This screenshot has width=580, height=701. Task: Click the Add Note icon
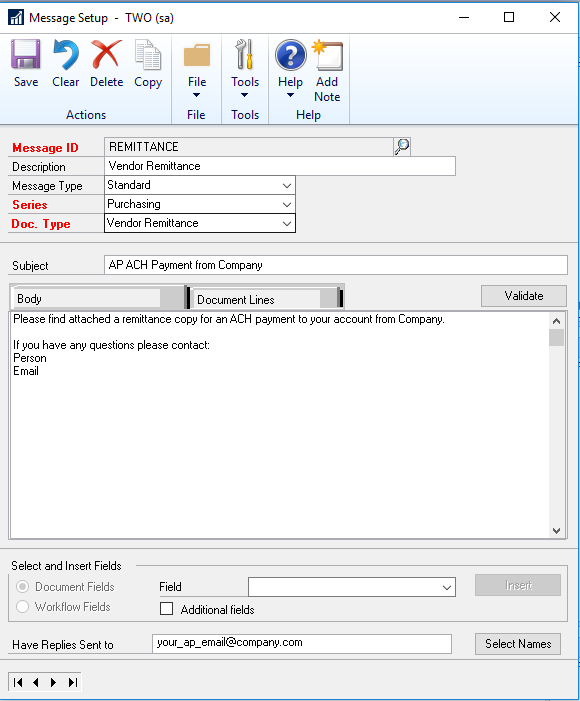tap(327, 55)
